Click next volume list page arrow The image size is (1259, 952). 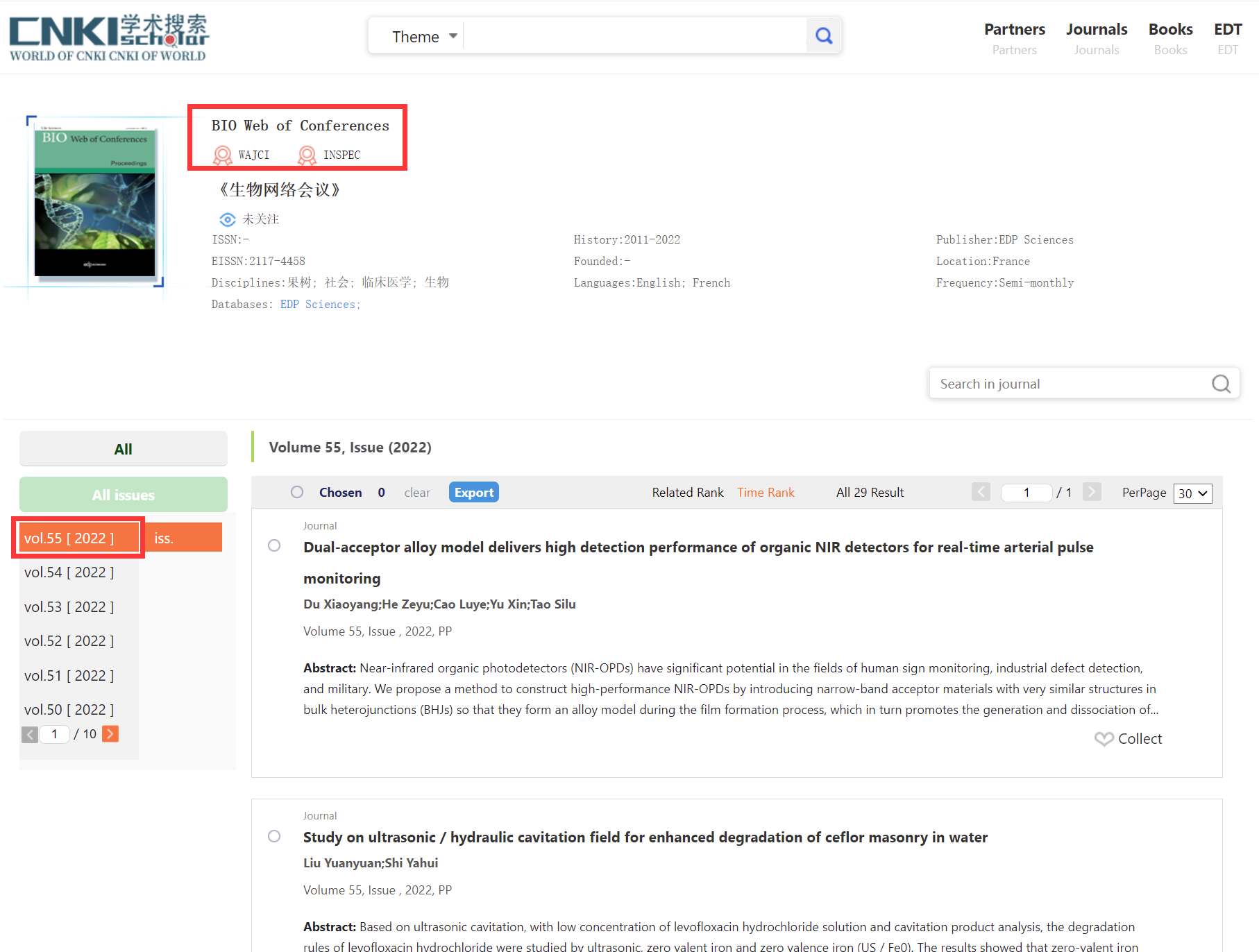pos(110,734)
